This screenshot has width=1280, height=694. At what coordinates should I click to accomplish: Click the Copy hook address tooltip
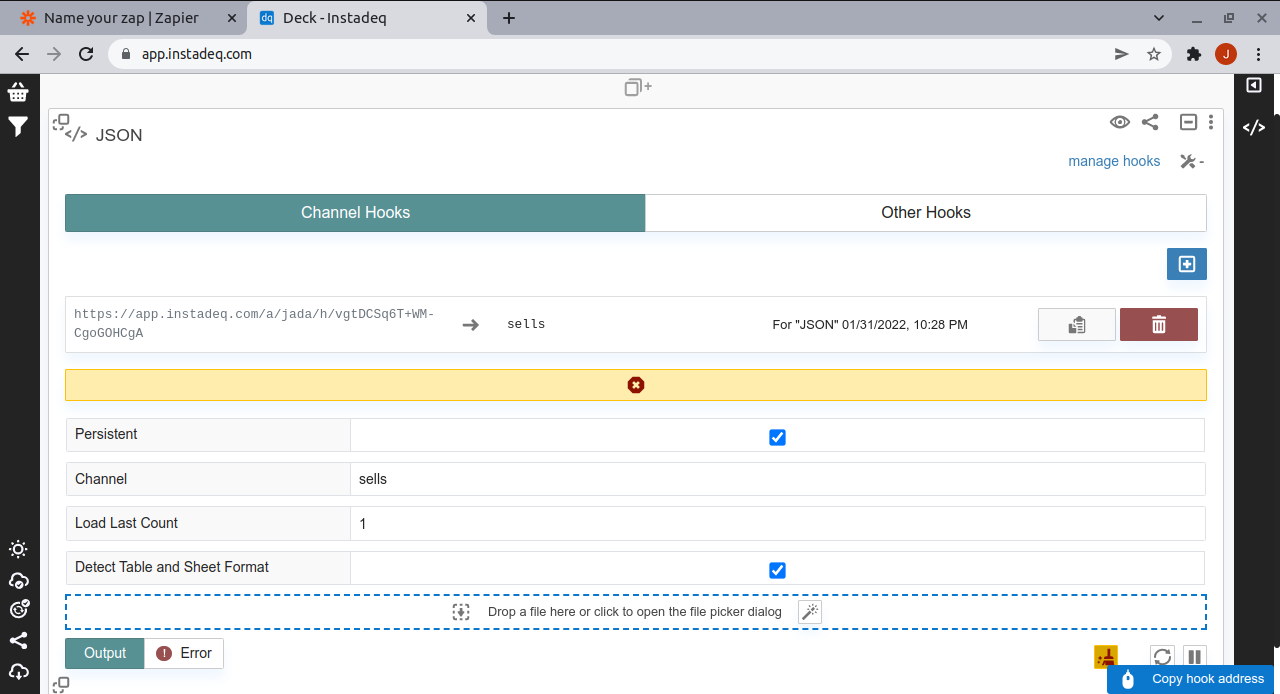point(1190,679)
